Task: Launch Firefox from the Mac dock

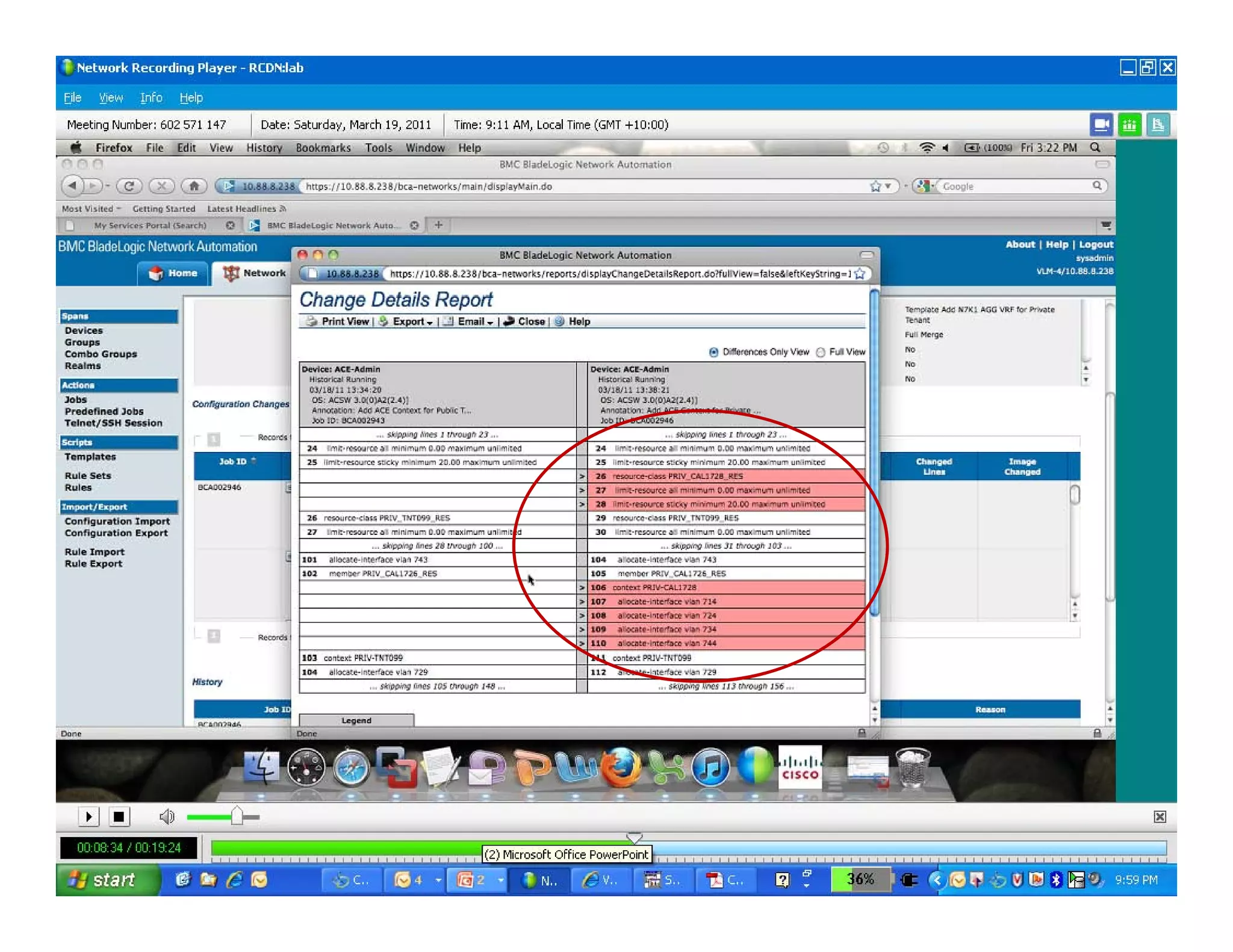Action: coord(621,768)
